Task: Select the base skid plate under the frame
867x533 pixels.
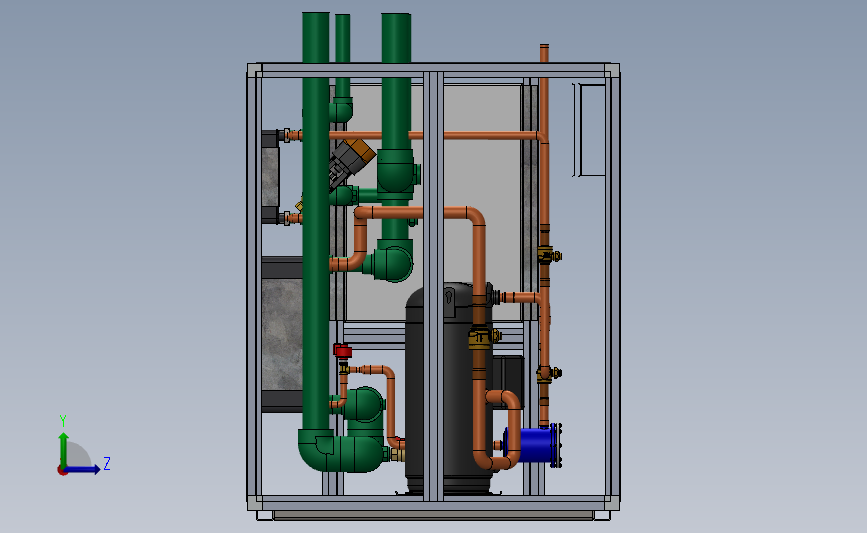Action: 434,515
